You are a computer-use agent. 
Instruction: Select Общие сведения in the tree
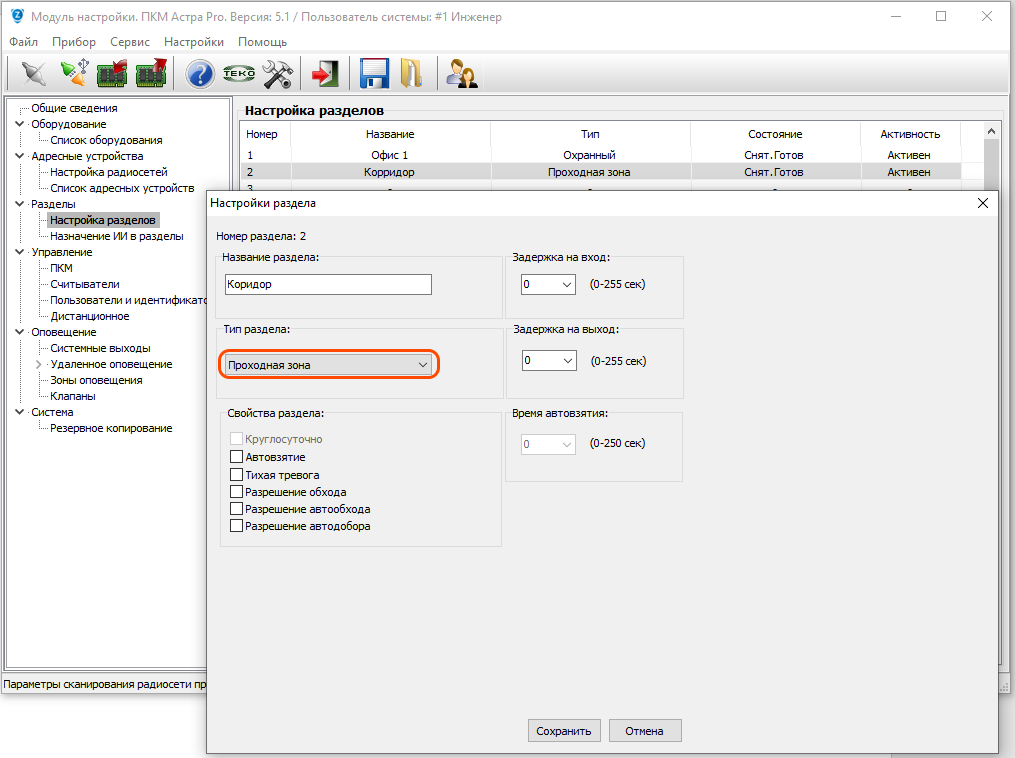[x=74, y=108]
